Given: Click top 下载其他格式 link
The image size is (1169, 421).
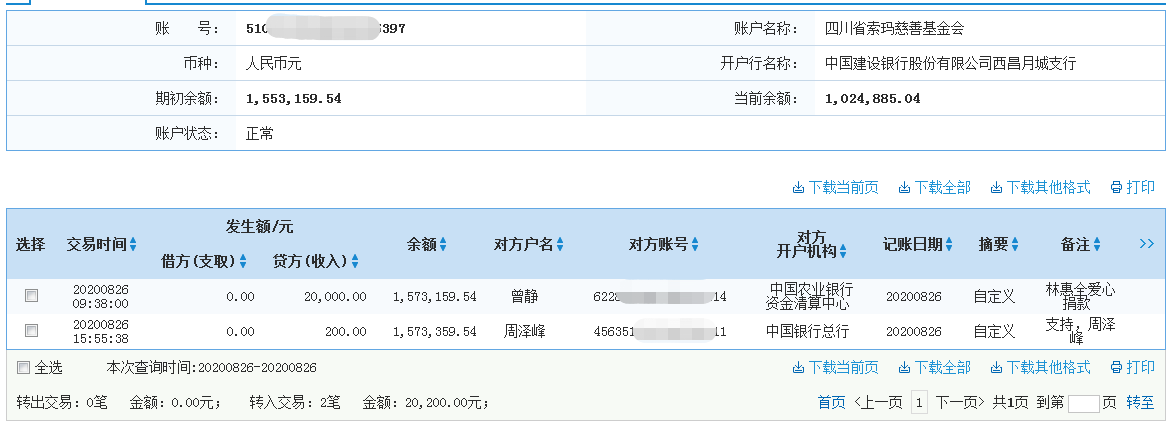Looking at the screenshot, I should pyautogui.click(x=1040, y=188).
